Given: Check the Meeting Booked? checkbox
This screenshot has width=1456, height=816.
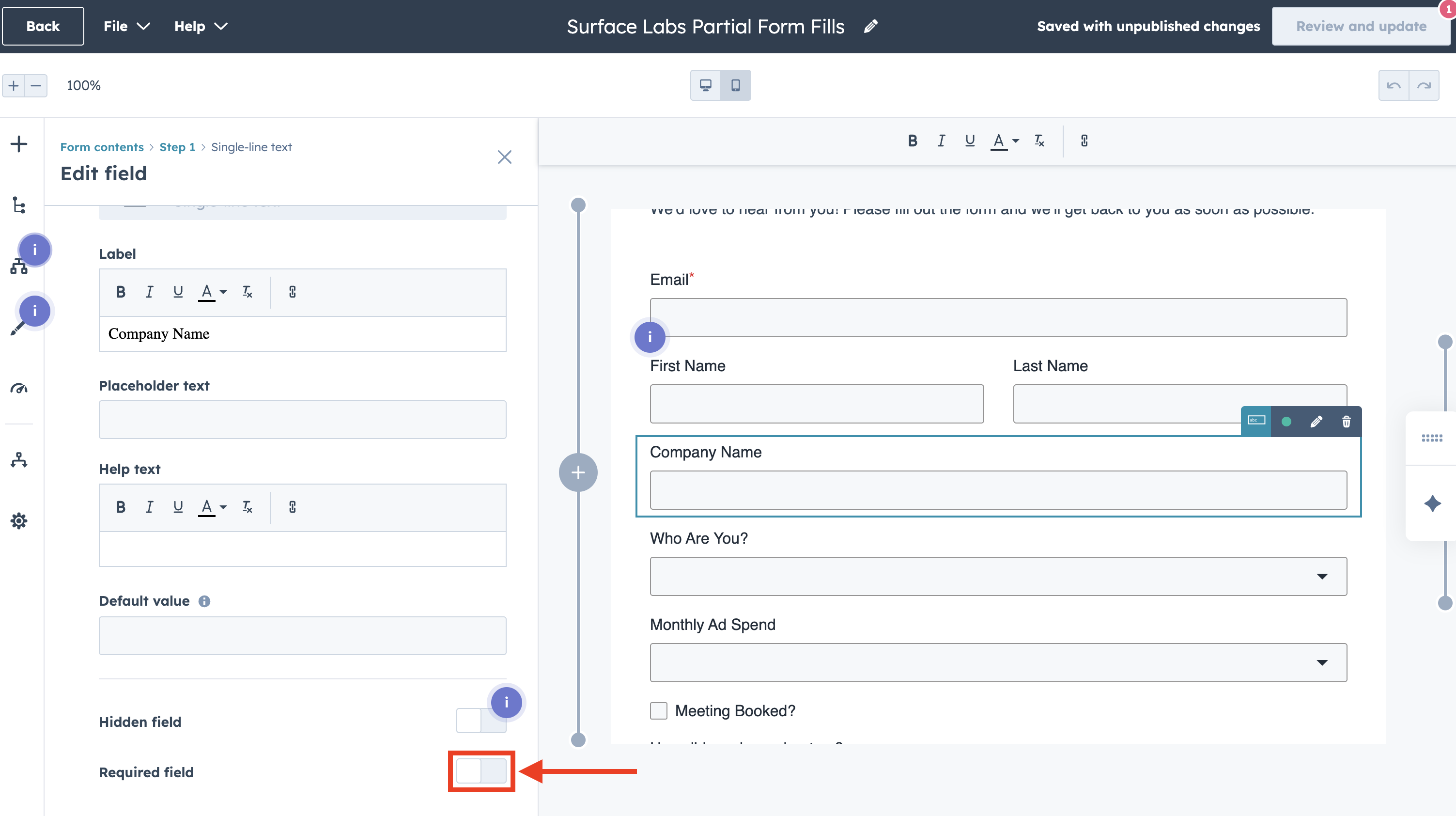Looking at the screenshot, I should point(658,711).
